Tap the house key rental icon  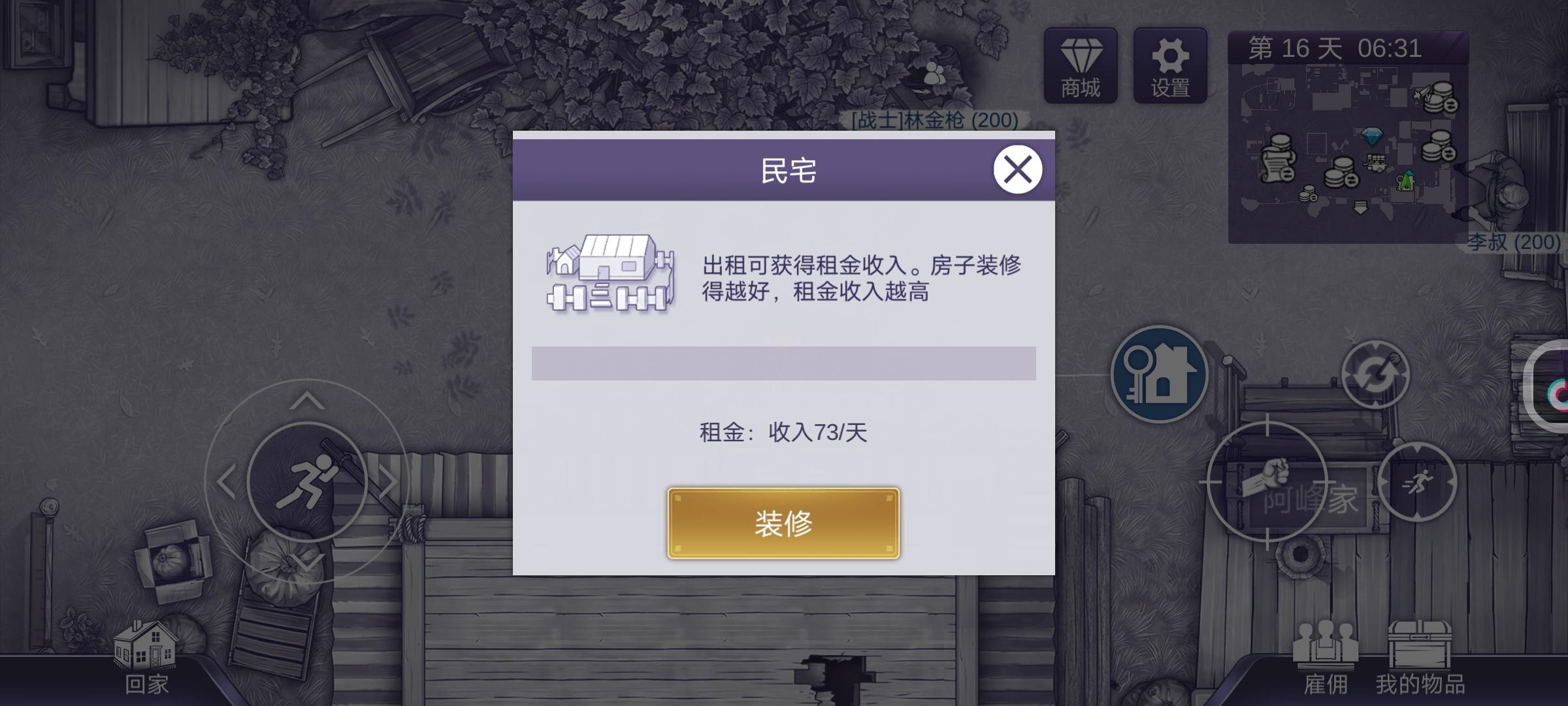(1160, 374)
